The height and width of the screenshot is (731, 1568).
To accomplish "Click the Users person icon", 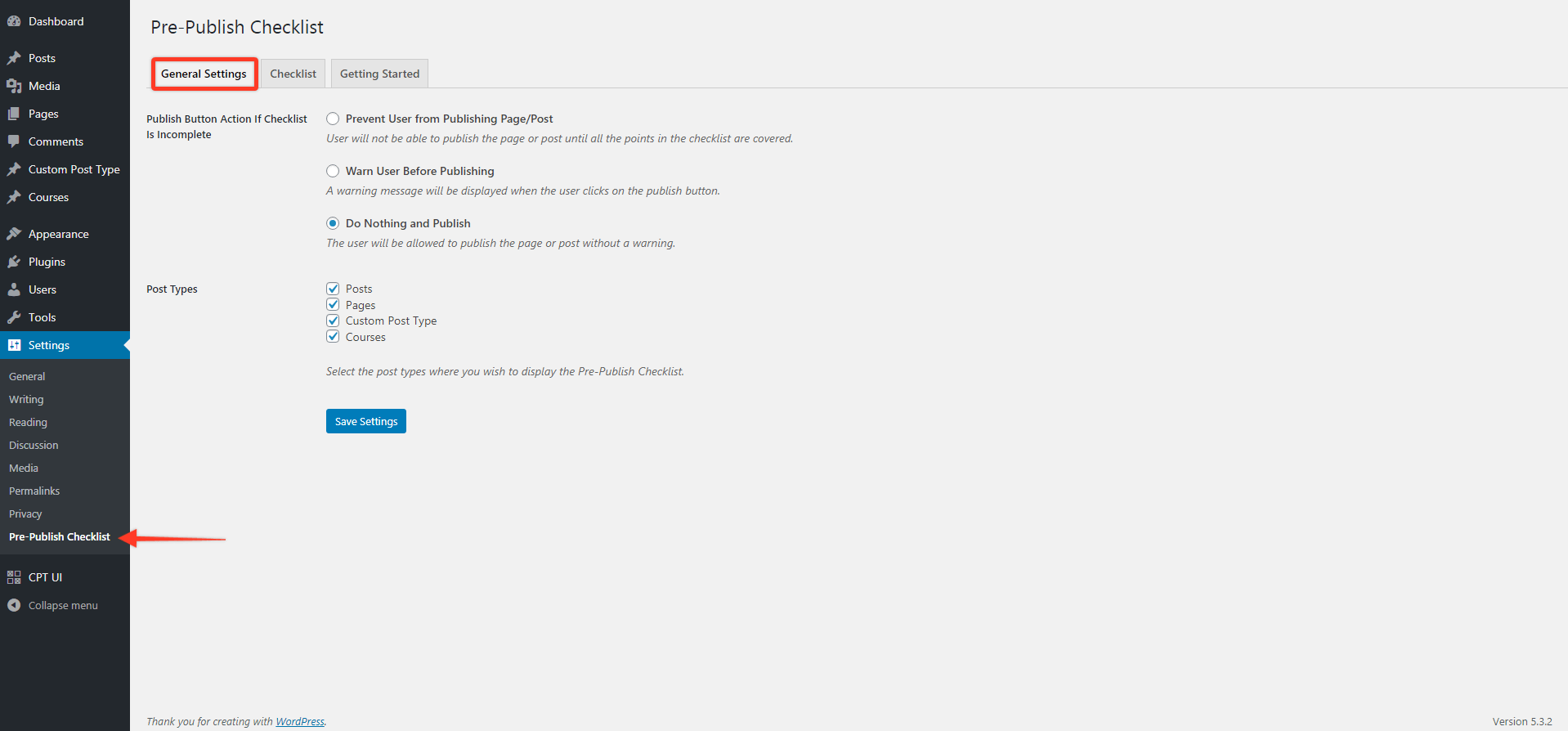I will tap(14, 289).
